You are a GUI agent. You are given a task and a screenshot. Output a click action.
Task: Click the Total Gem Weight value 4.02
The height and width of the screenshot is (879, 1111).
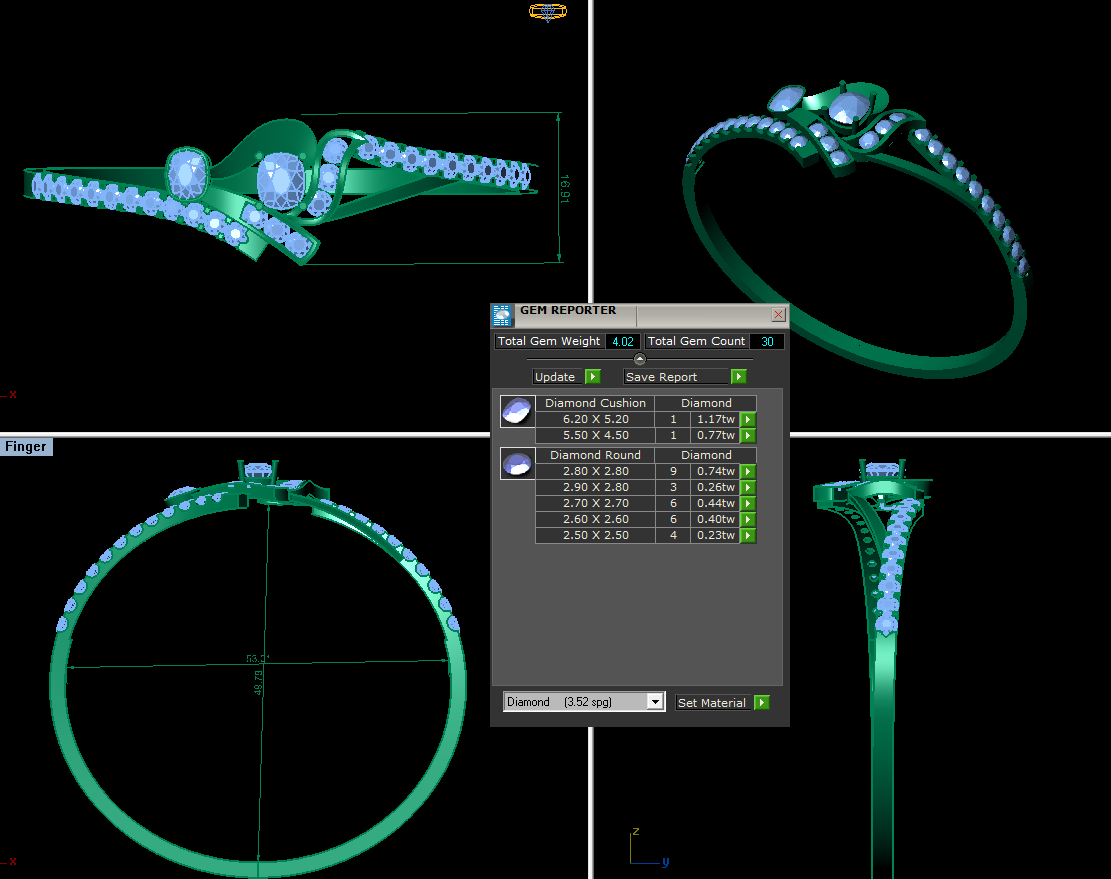tap(623, 341)
